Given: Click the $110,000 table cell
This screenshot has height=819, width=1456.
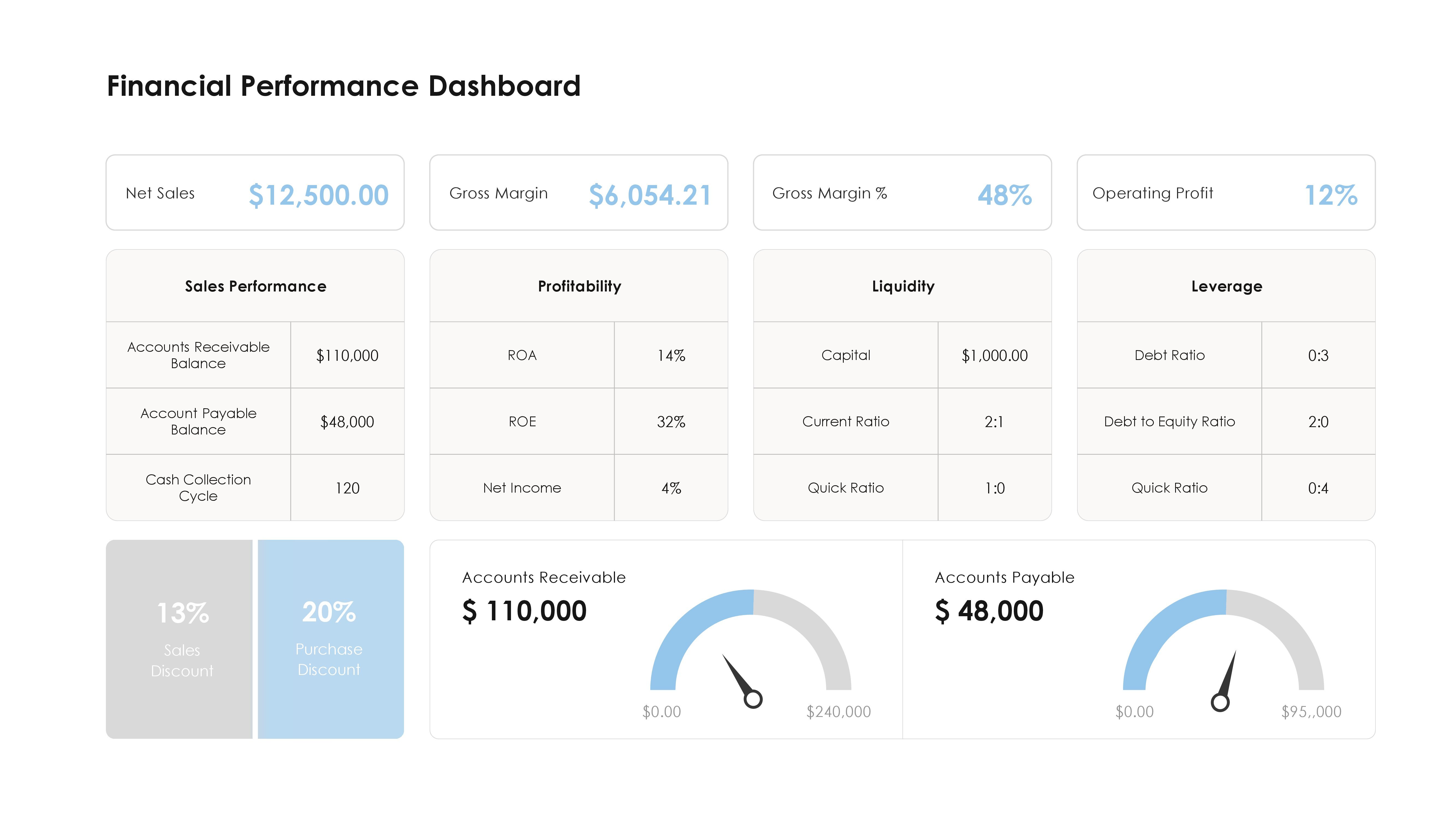Looking at the screenshot, I should click(x=347, y=356).
